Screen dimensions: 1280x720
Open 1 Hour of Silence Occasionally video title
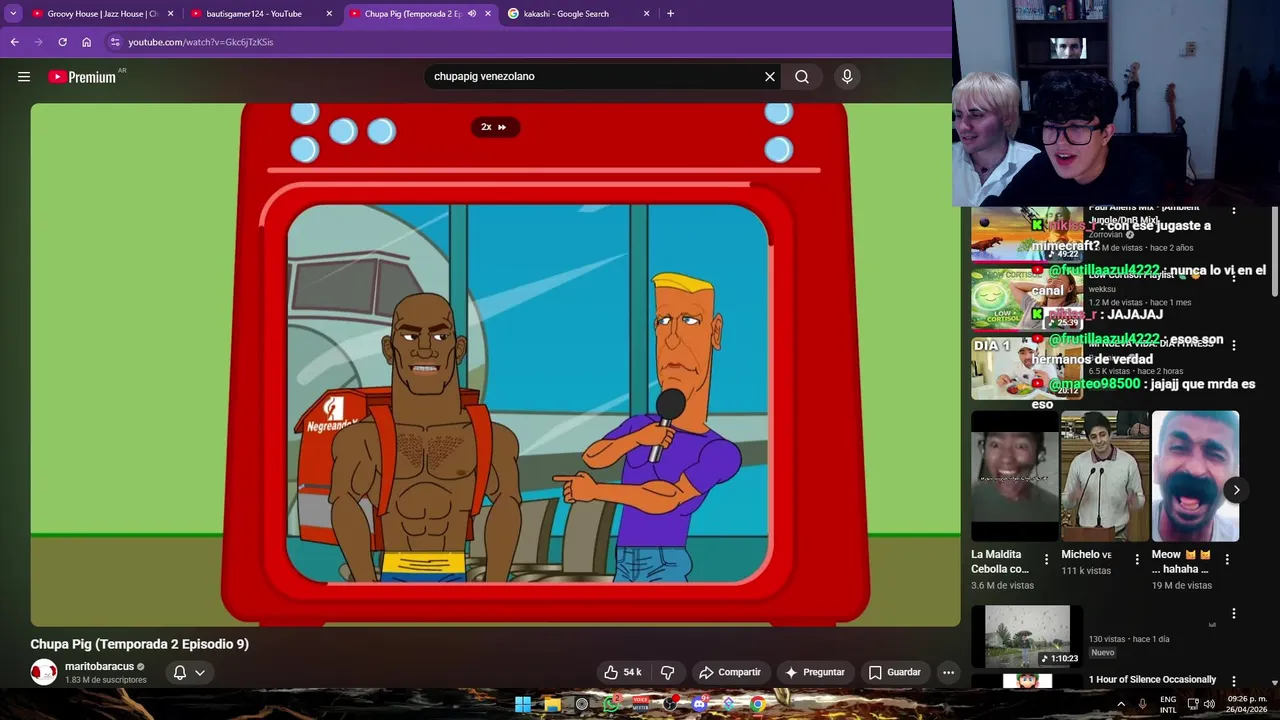point(1152,680)
